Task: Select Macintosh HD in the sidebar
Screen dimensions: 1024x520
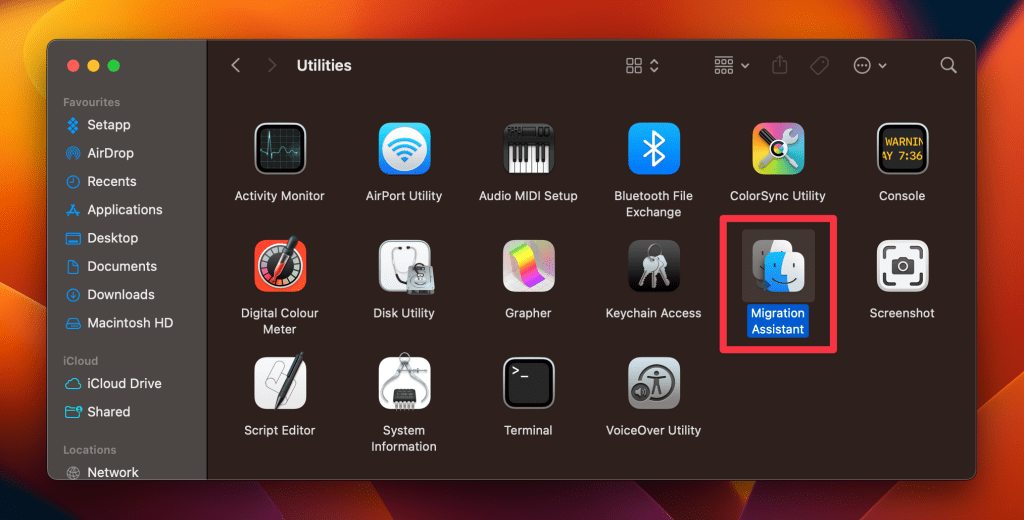Action: click(119, 323)
